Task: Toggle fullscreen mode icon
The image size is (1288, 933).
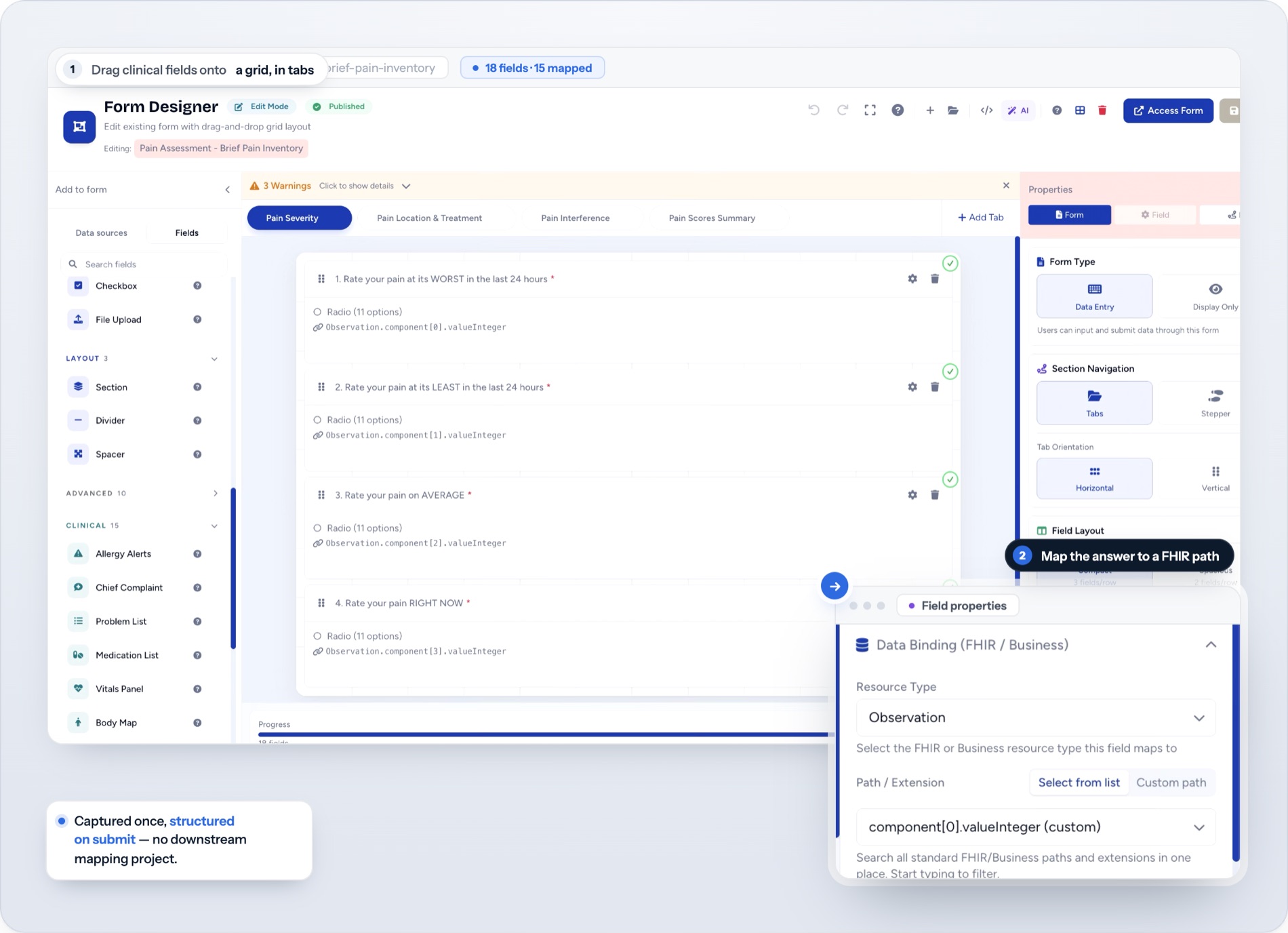Action: 870,110
